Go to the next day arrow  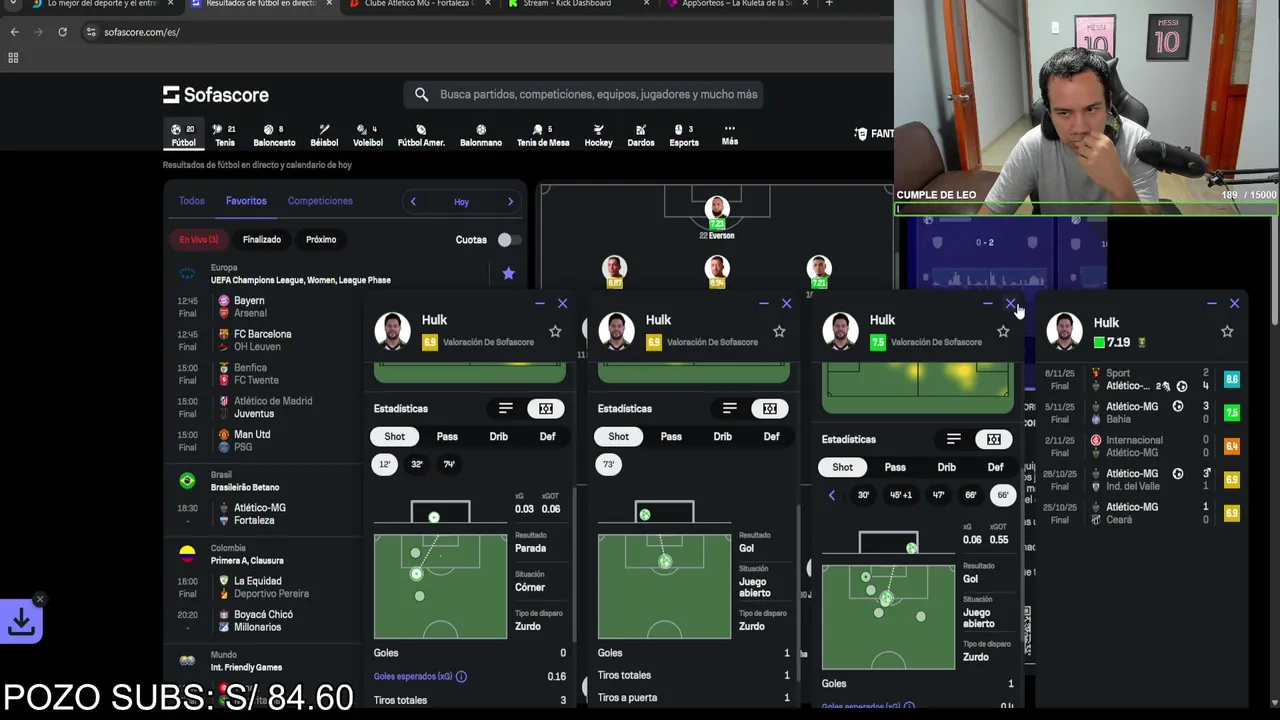[x=510, y=202]
